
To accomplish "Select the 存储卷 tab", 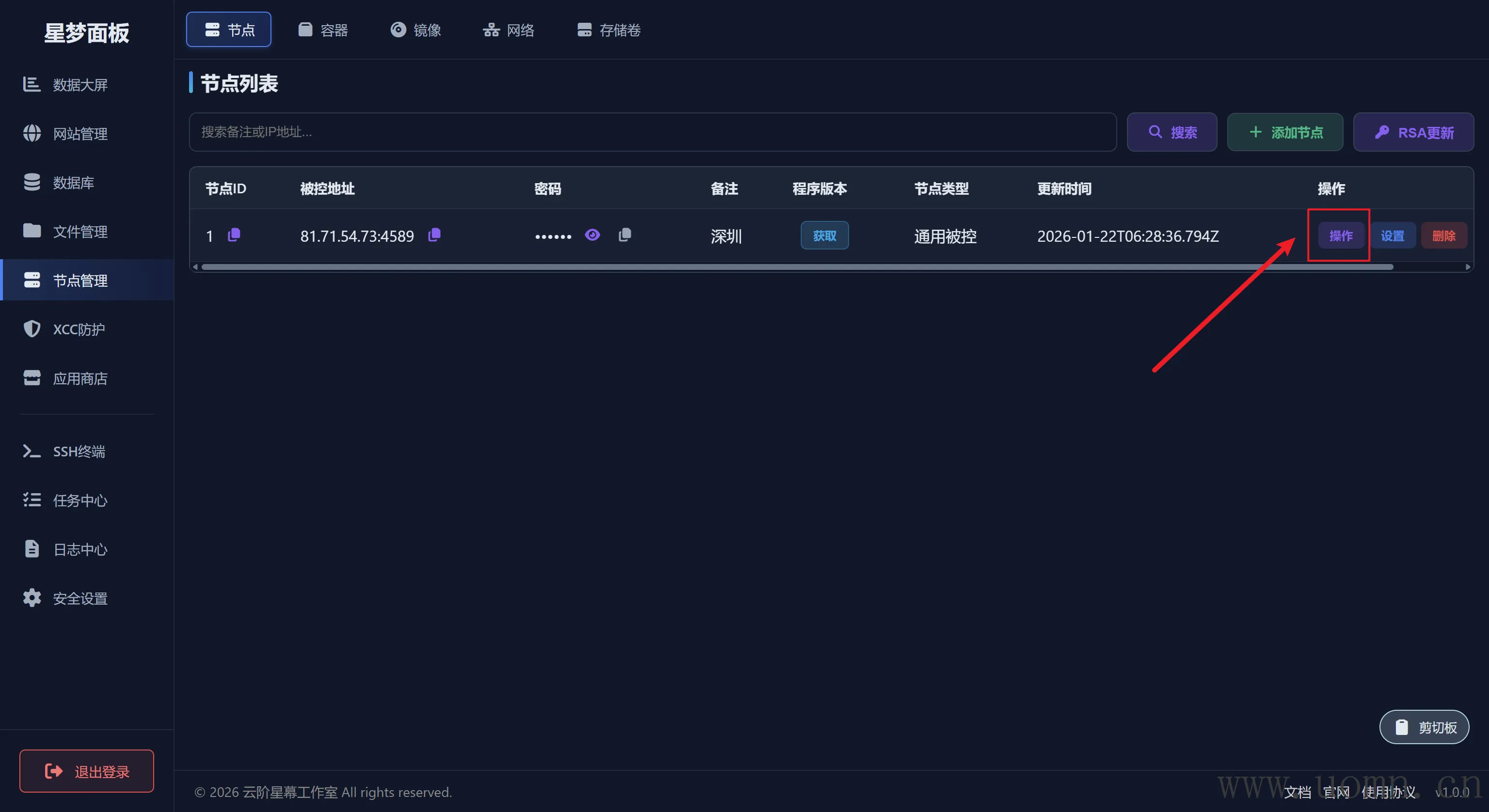I will point(609,30).
